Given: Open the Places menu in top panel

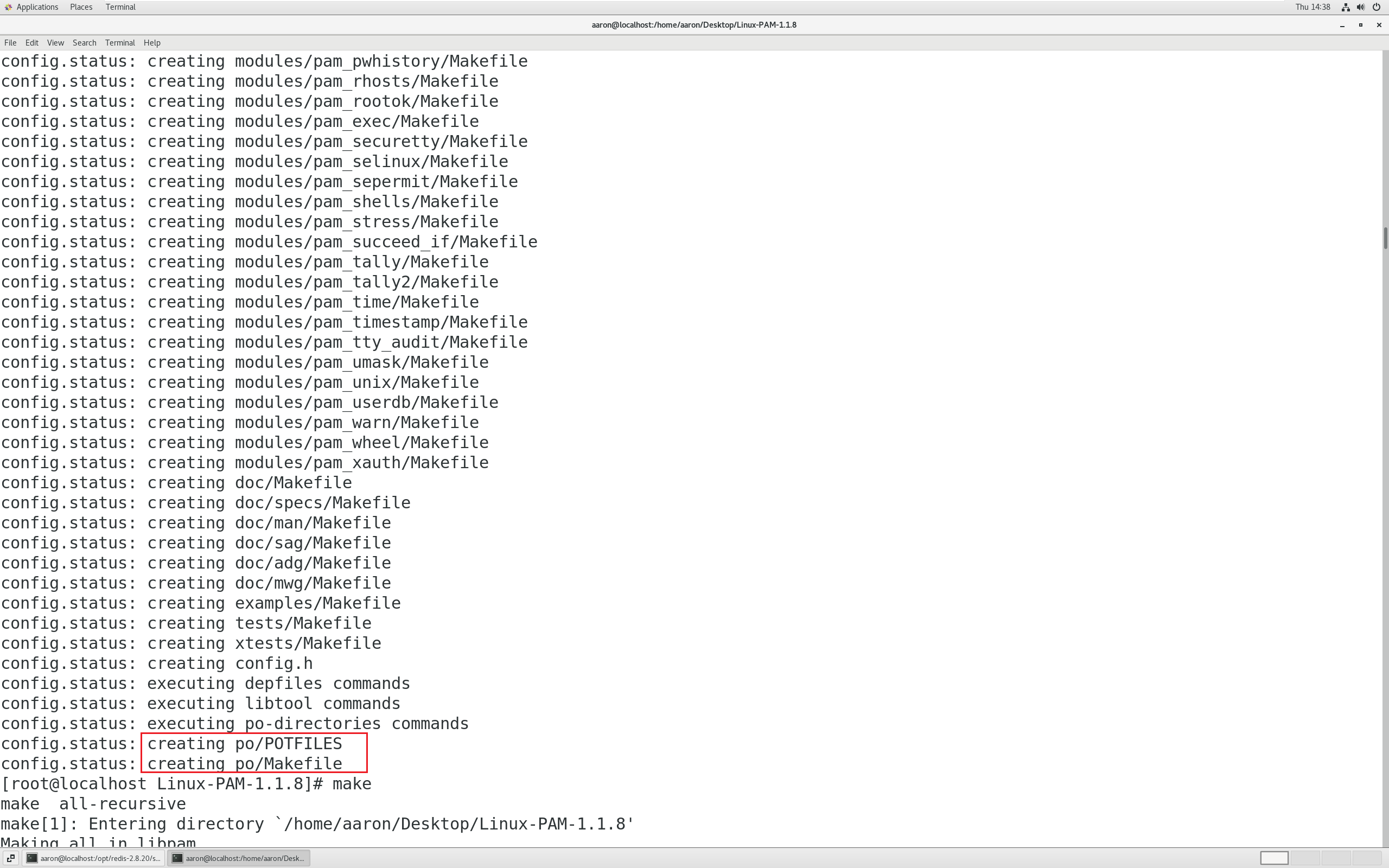Looking at the screenshot, I should tap(81, 7).
